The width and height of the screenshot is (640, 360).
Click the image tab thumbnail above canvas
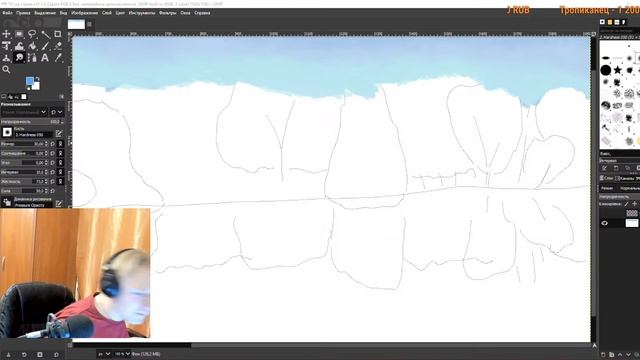pyautogui.click(x=76, y=24)
